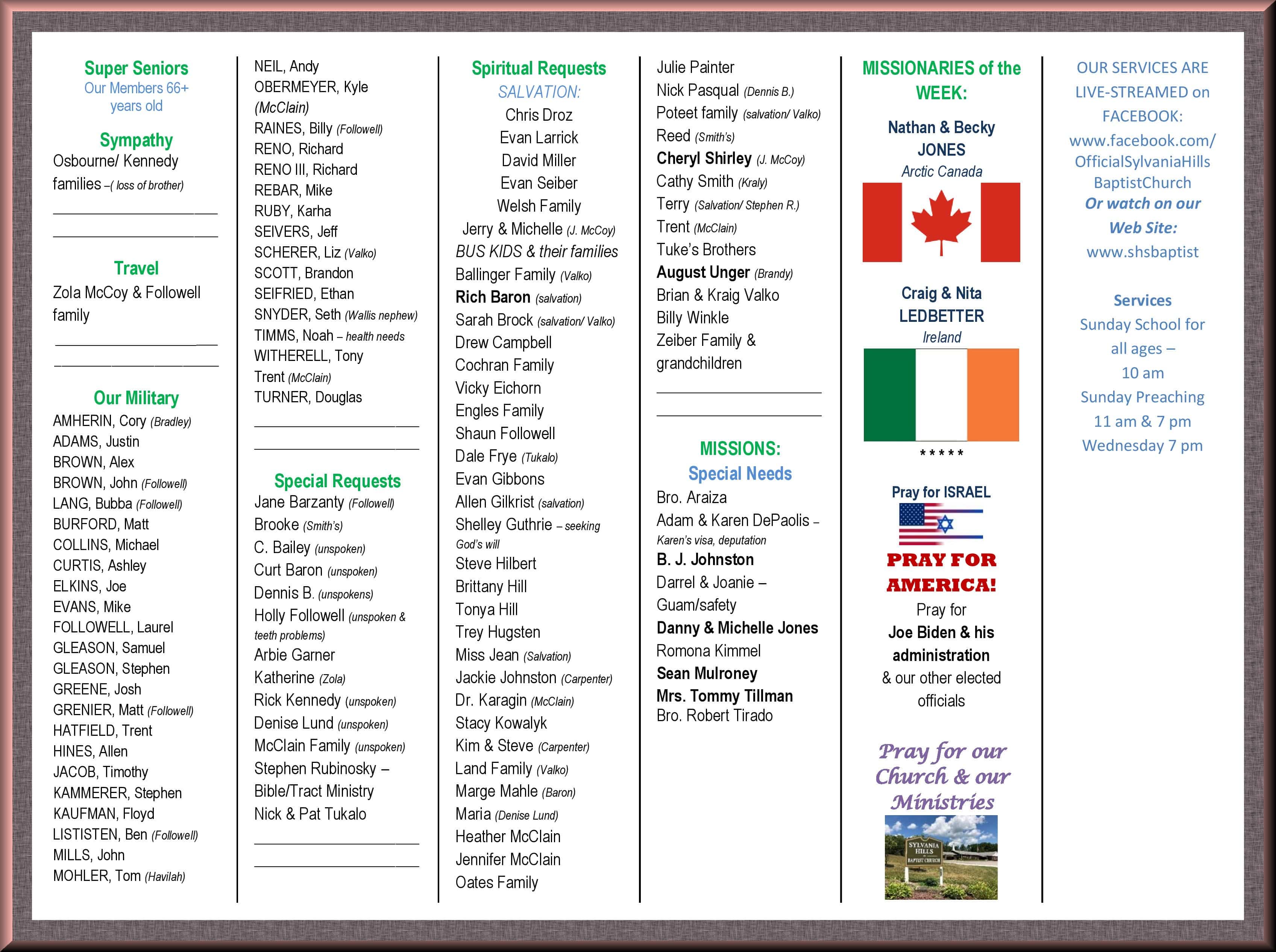Image resolution: width=1276 pixels, height=952 pixels.
Task: Click 'Billy Winkle' entry
Action: (x=693, y=318)
